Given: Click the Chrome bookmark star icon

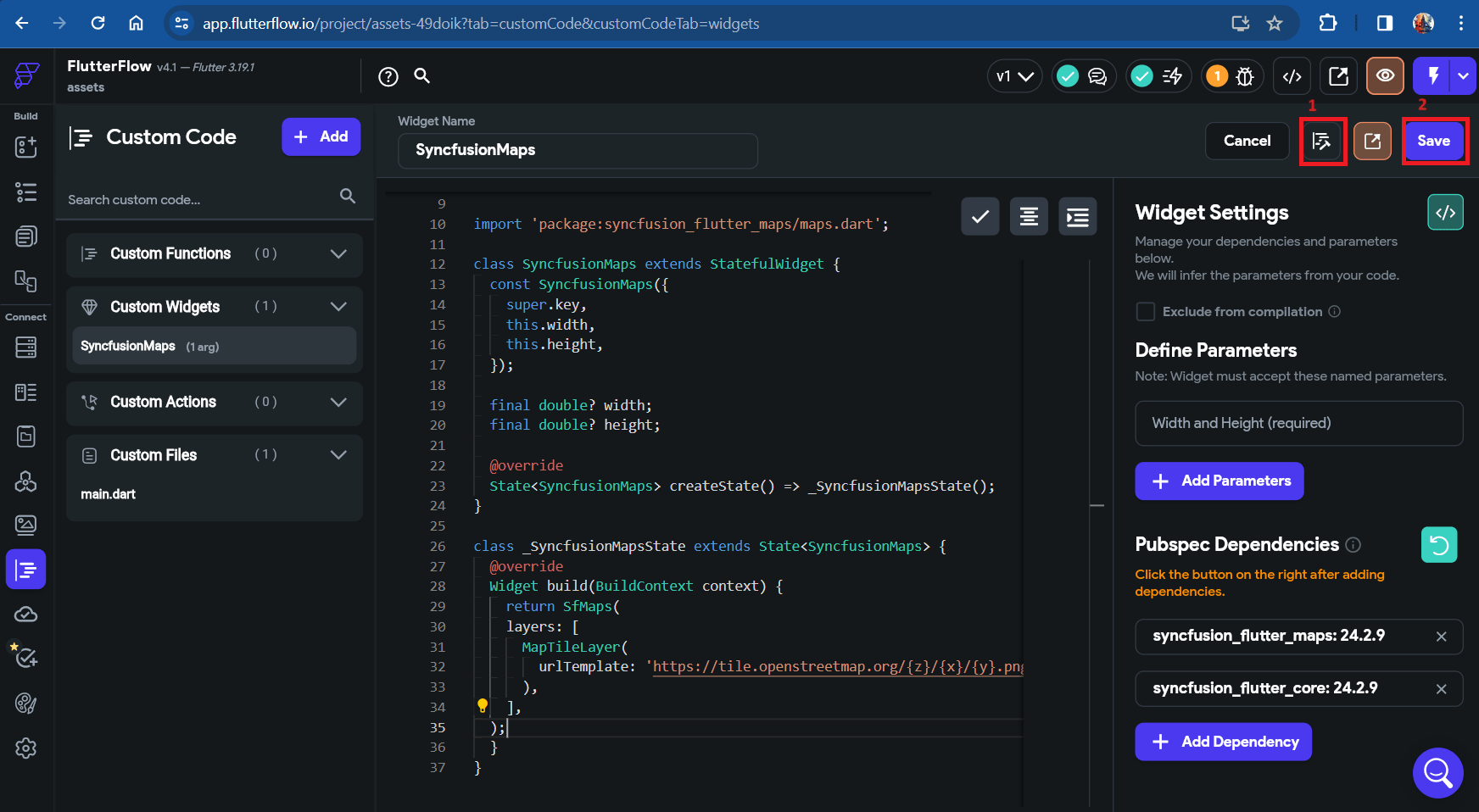Looking at the screenshot, I should pos(1275,24).
